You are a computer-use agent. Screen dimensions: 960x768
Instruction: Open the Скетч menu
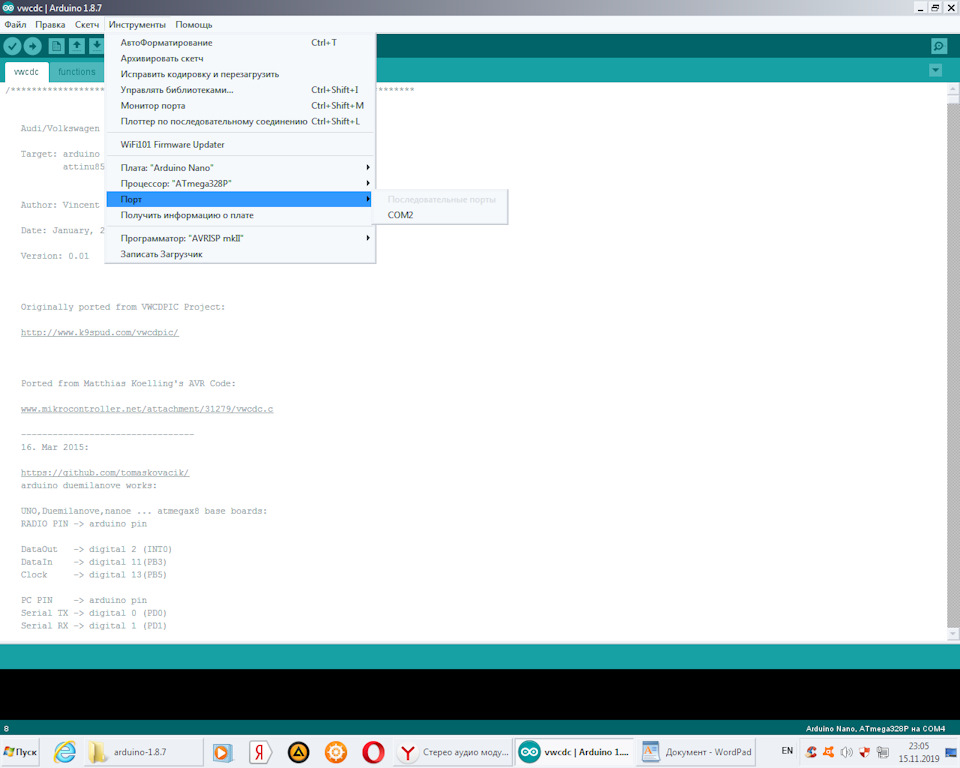click(87, 24)
